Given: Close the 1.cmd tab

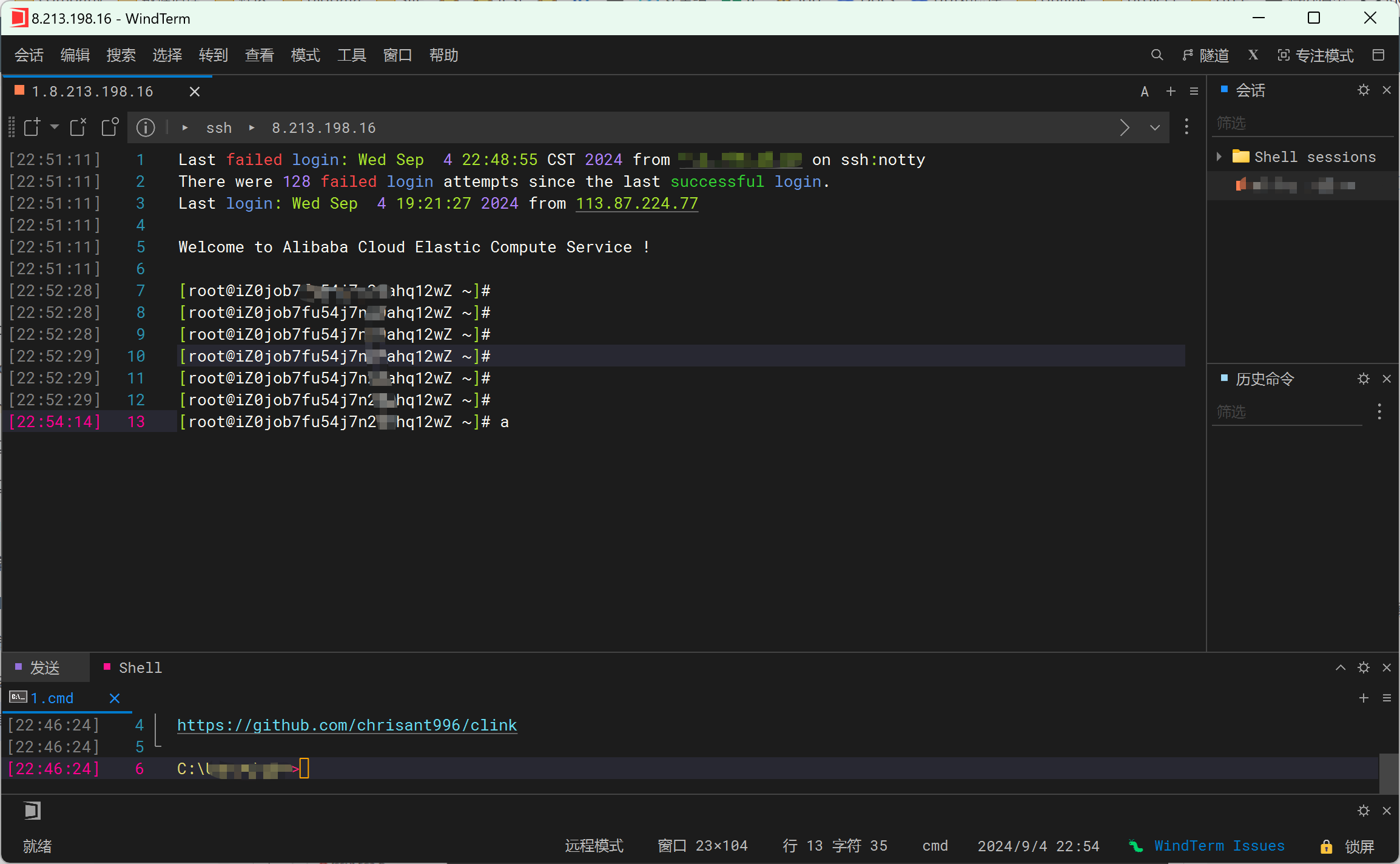Looking at the screenshot, I should [x=114, y=698].
